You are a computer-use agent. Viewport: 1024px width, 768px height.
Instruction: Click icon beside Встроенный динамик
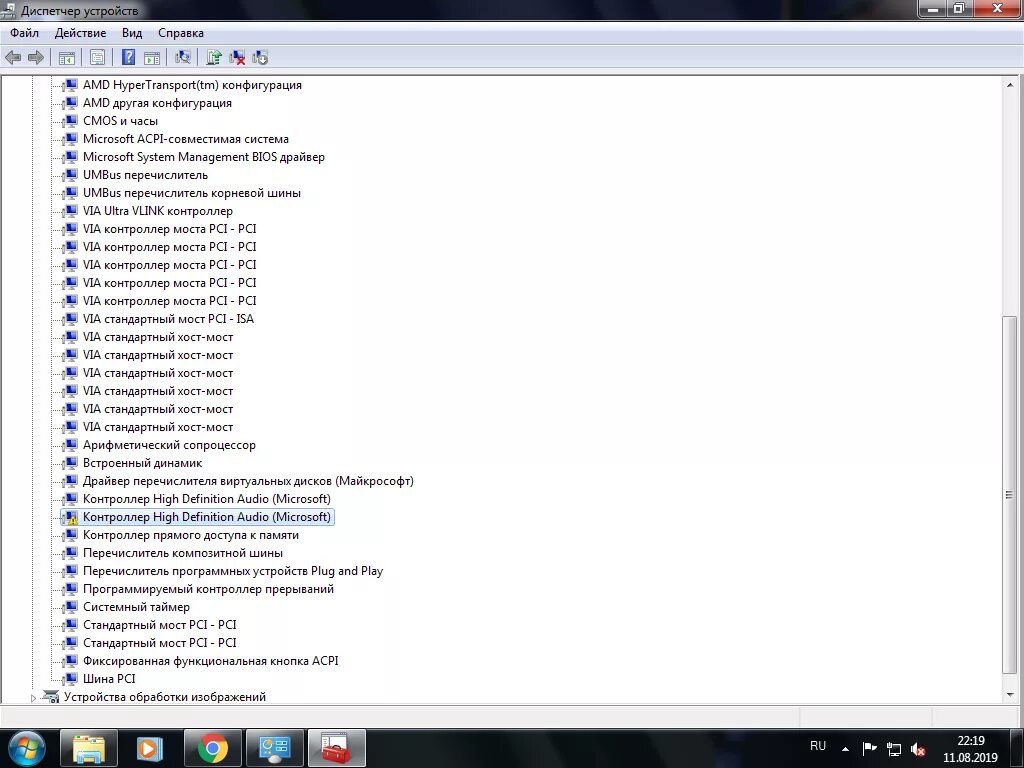click(x=70, y=463)
